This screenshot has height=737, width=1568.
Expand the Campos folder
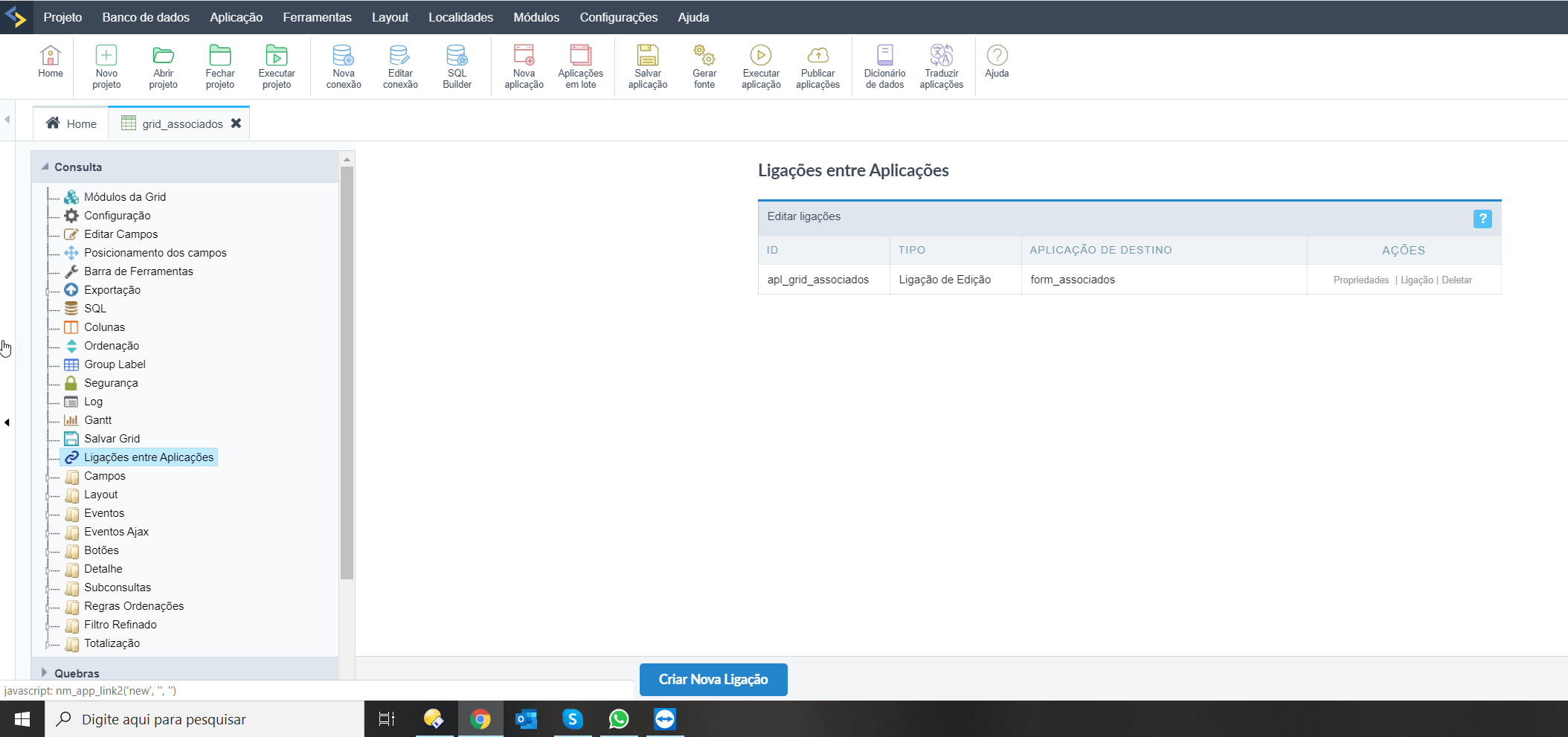[x=48, y=476]
